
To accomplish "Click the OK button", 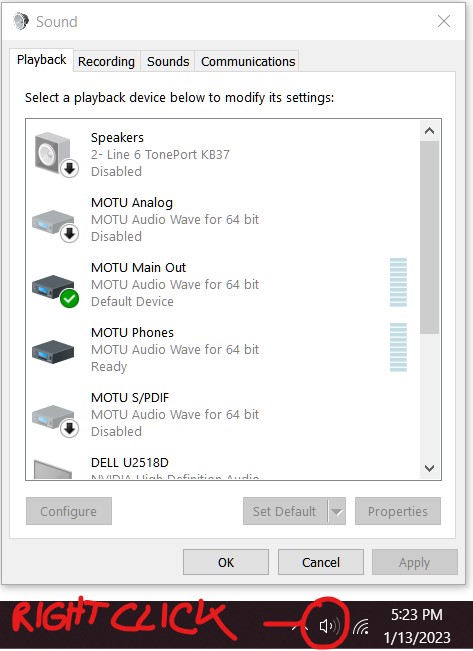I will (x=226, y=562).
